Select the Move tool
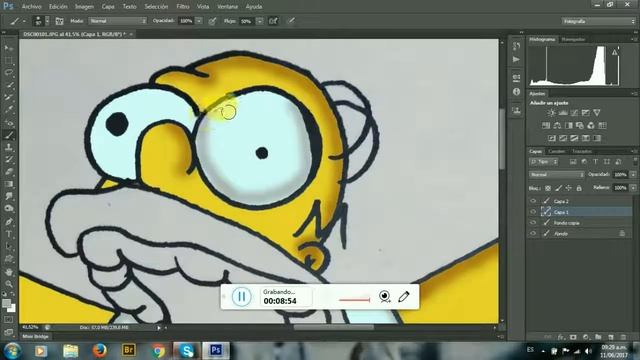This screenshot has height=360, width=640. click(9, 48)
